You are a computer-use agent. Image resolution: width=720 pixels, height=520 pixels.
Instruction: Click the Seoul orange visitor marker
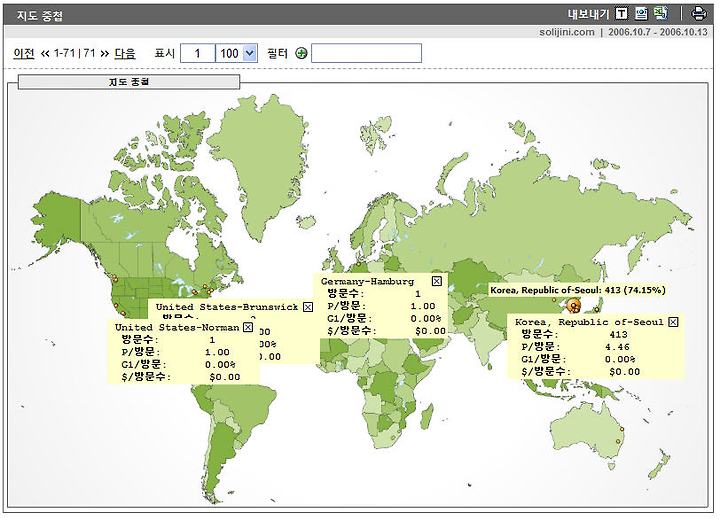pyautogui.click(x=573, y=305)
